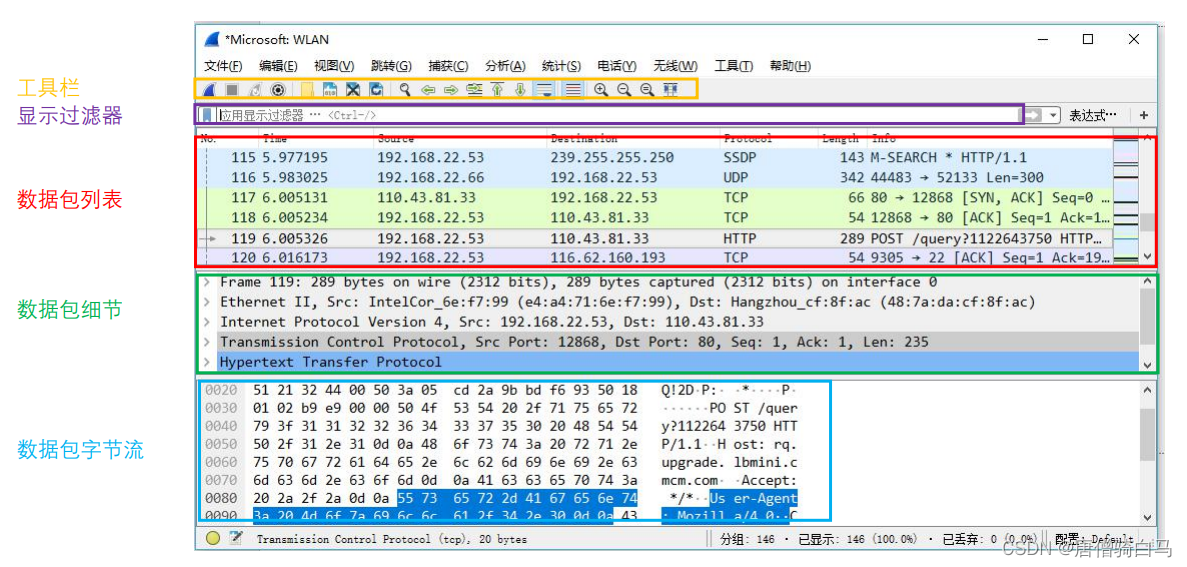Viewport: 1187px width, 567px height.
Task: Open the 工具(T) menu
Action: coord(734,66)
